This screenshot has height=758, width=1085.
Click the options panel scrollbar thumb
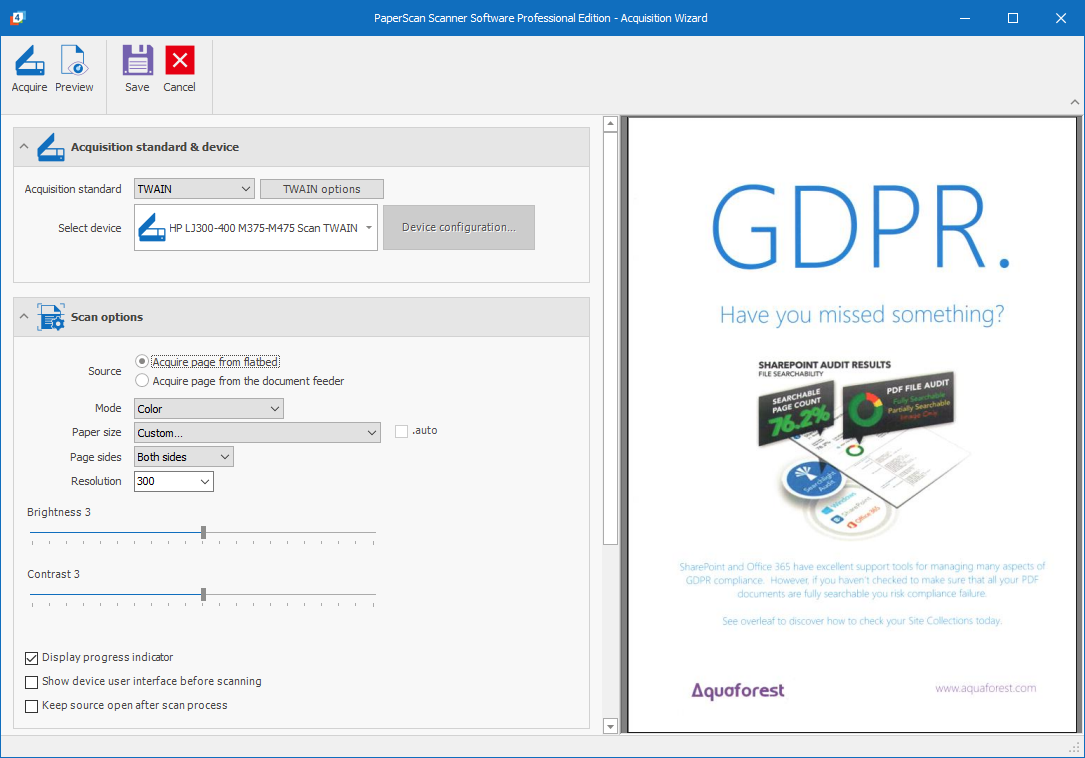tap(610, 339)
